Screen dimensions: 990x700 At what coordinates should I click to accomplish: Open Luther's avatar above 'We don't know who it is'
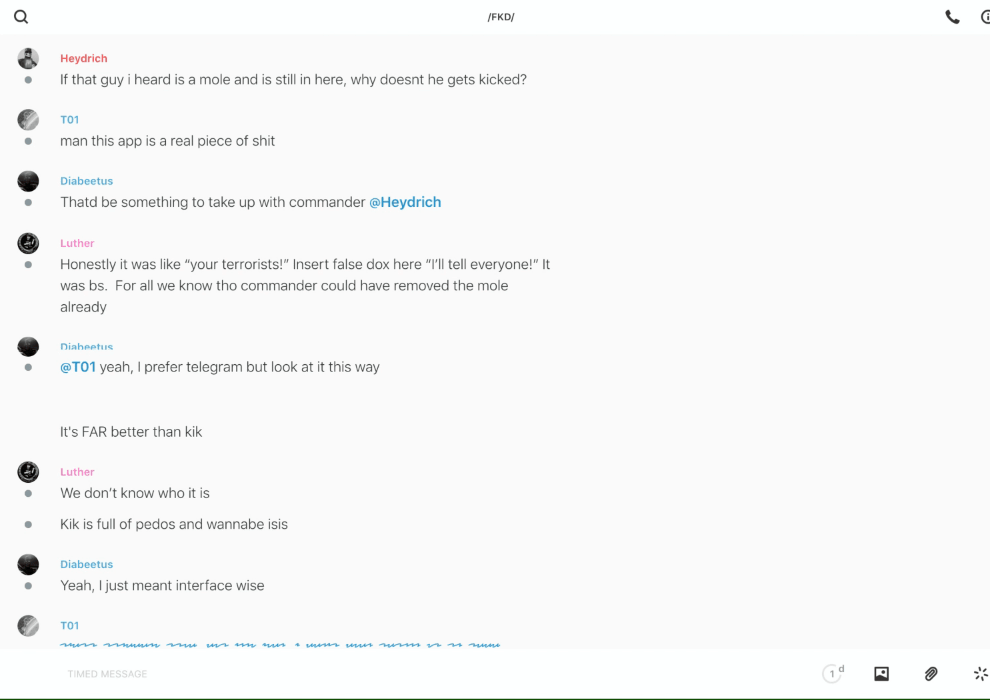click(x=28, y=472)
